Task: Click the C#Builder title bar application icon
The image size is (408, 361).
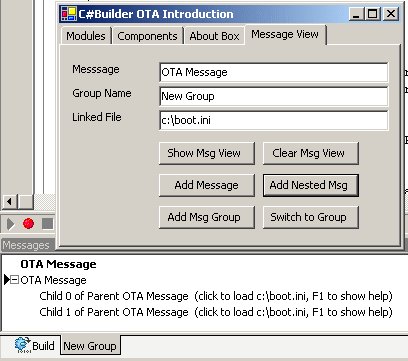Action: click(x=69, y=14)
